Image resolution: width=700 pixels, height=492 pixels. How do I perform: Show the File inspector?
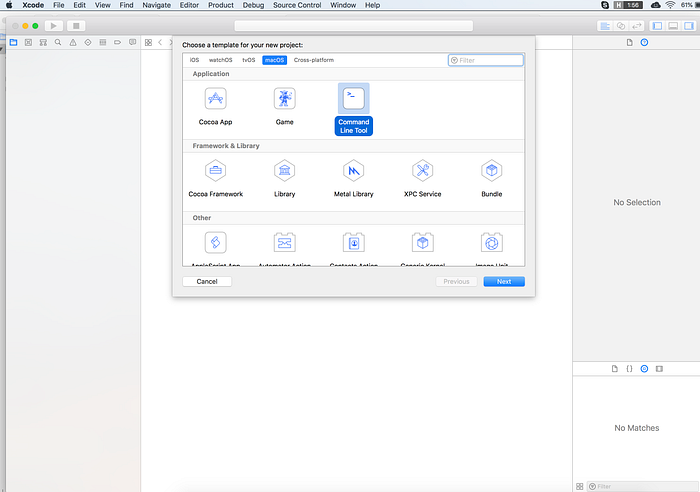(x=629, y=42)
